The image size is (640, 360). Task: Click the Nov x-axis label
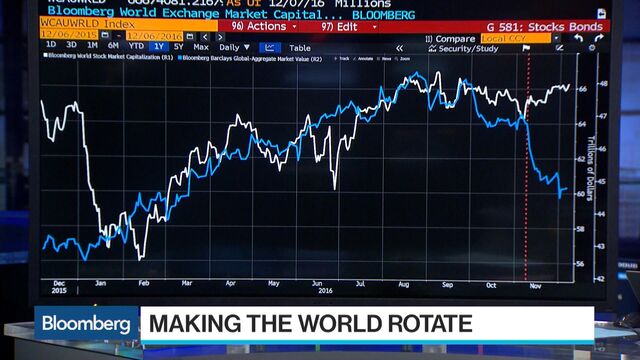click(535, 286)
